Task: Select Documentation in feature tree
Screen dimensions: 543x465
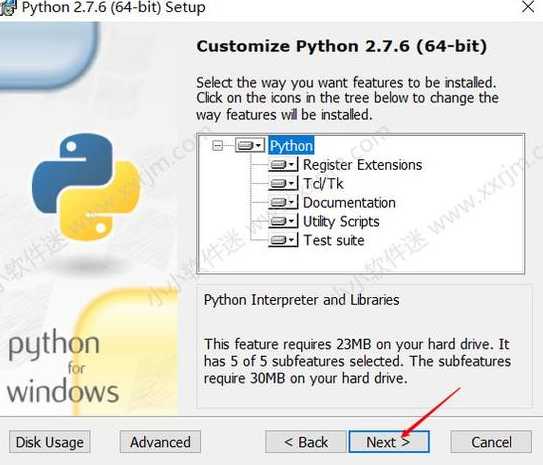Action: (349, 203)
